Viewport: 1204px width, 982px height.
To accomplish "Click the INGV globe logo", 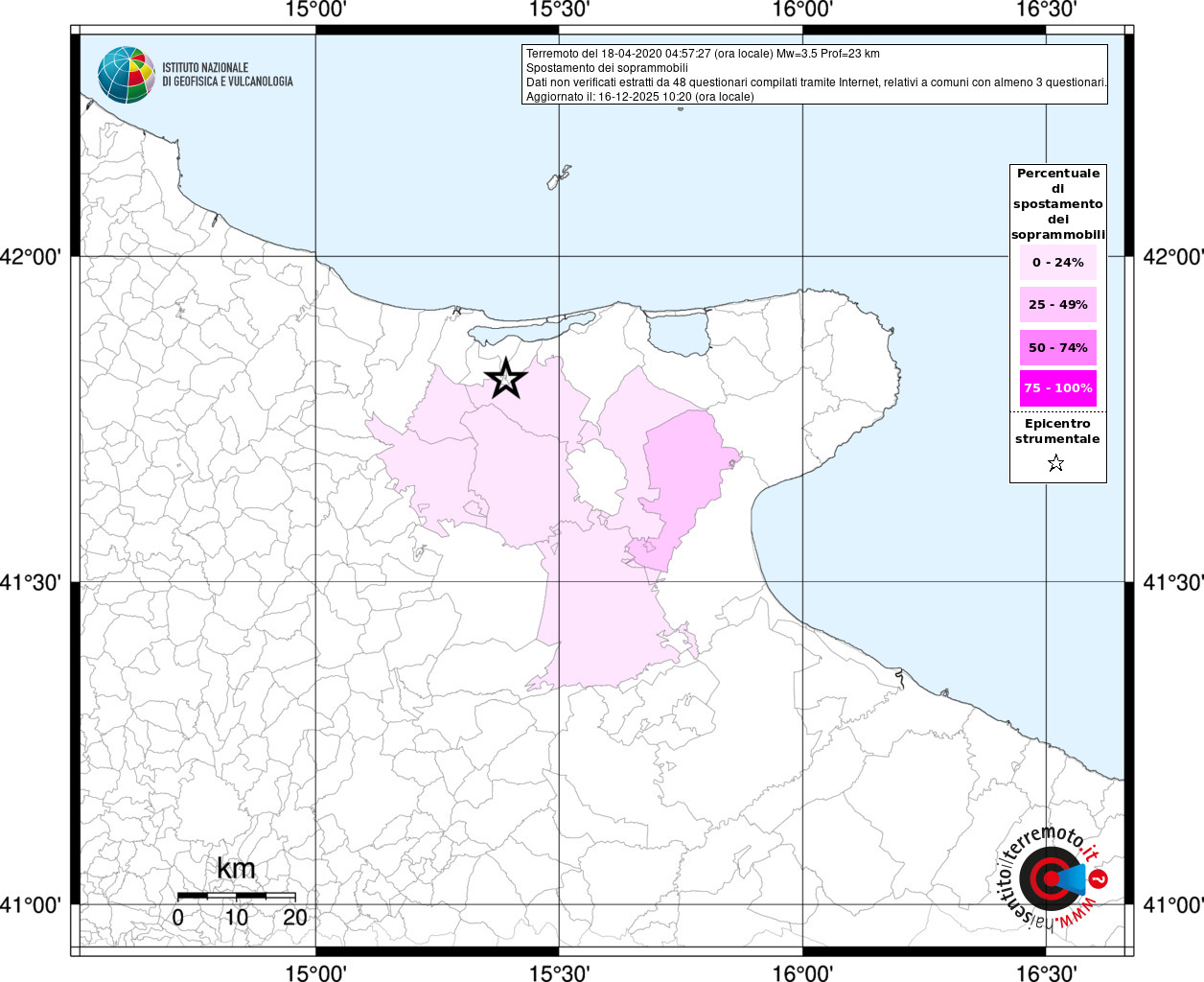I will click(126, 75).
